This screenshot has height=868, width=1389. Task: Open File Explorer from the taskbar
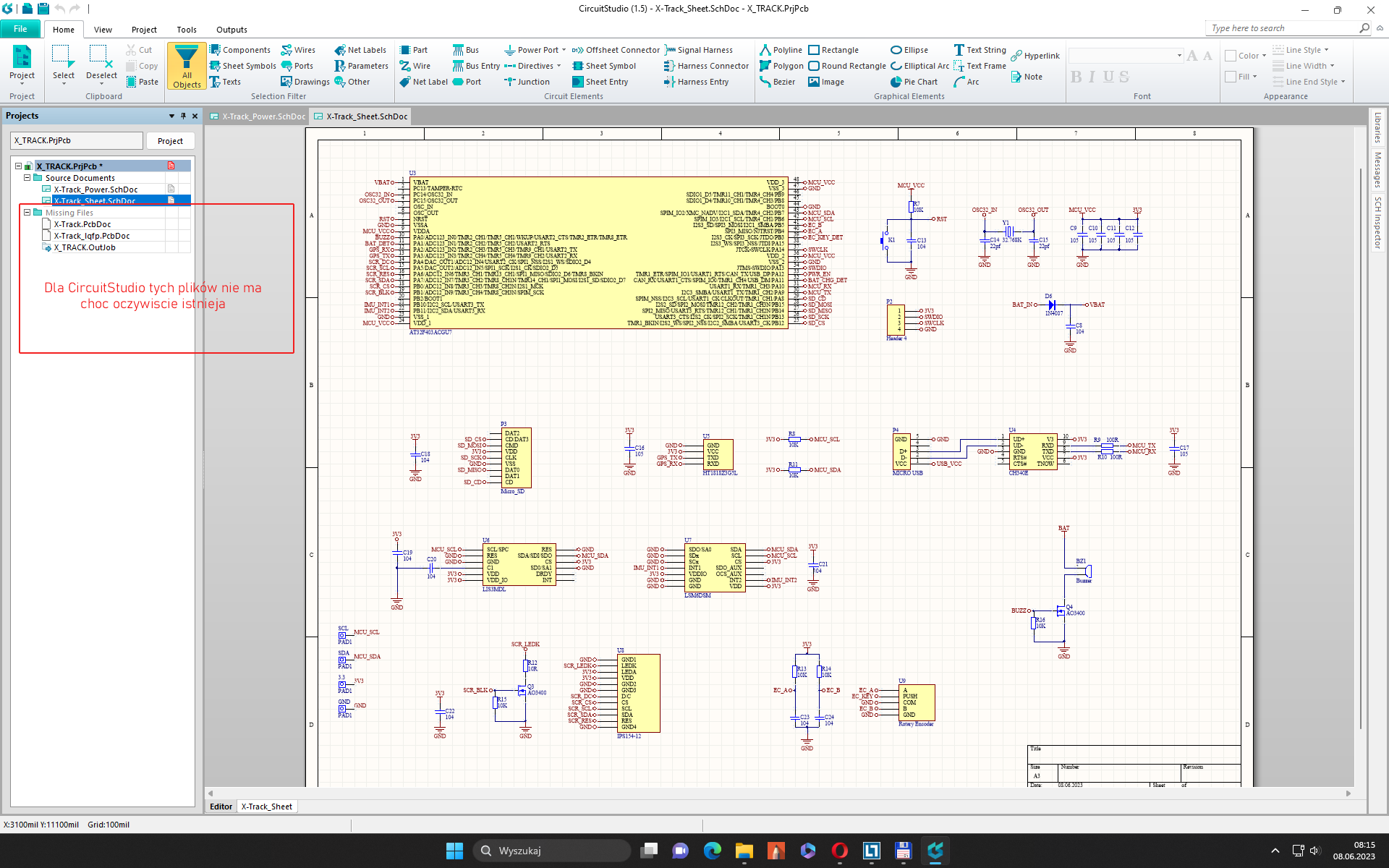(744, 851)
